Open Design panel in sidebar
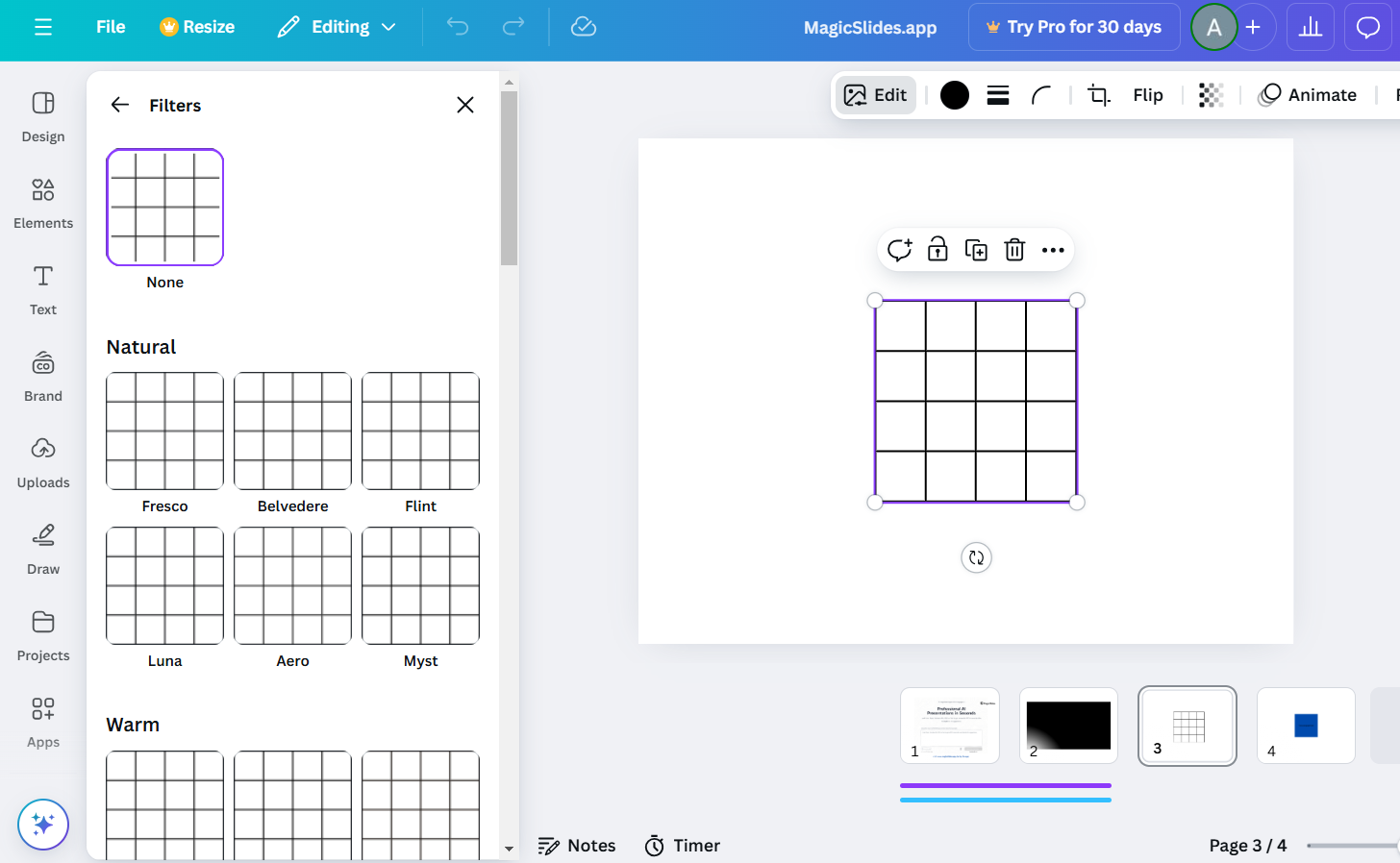The width and height of the screenshot is (1400, 863). click(x=43, y=117)
